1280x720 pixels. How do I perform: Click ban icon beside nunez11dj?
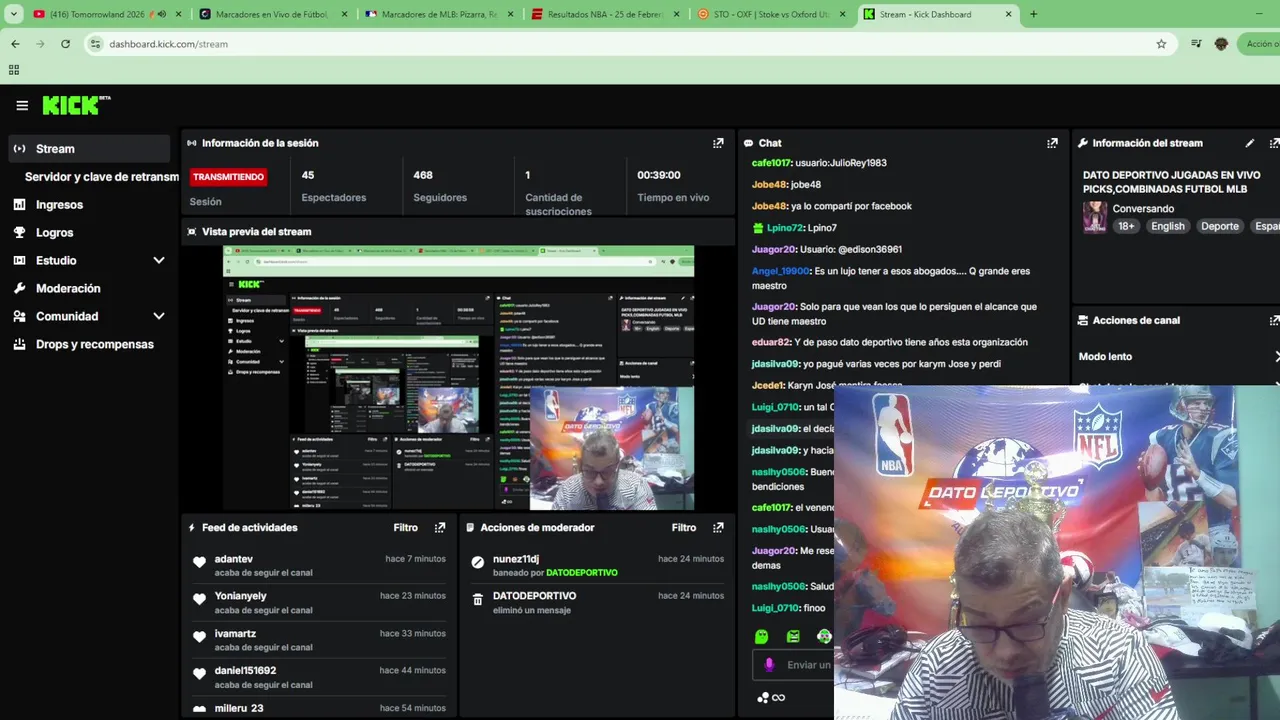pos(477,563)
